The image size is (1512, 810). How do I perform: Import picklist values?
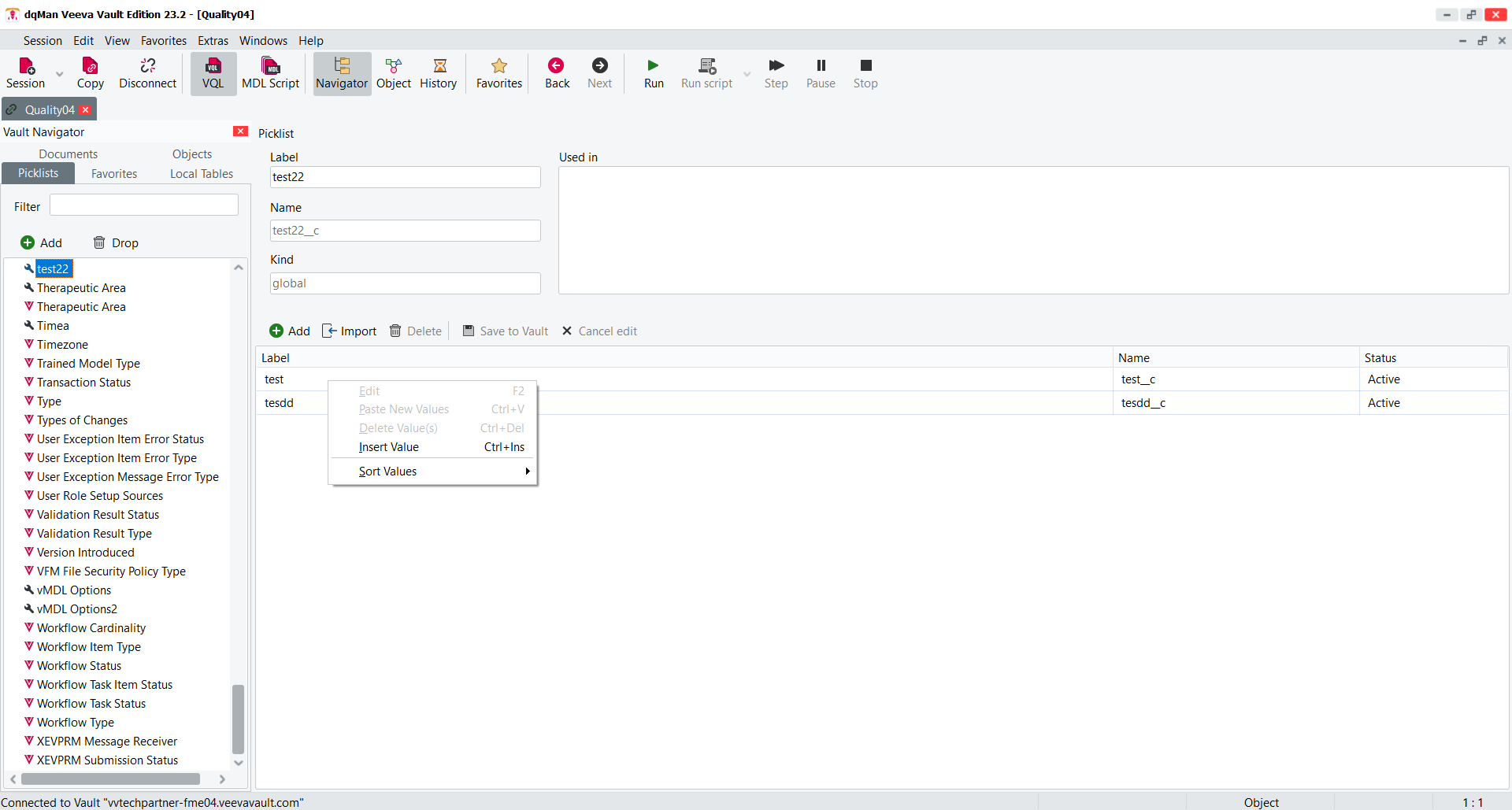click(350, 331)
